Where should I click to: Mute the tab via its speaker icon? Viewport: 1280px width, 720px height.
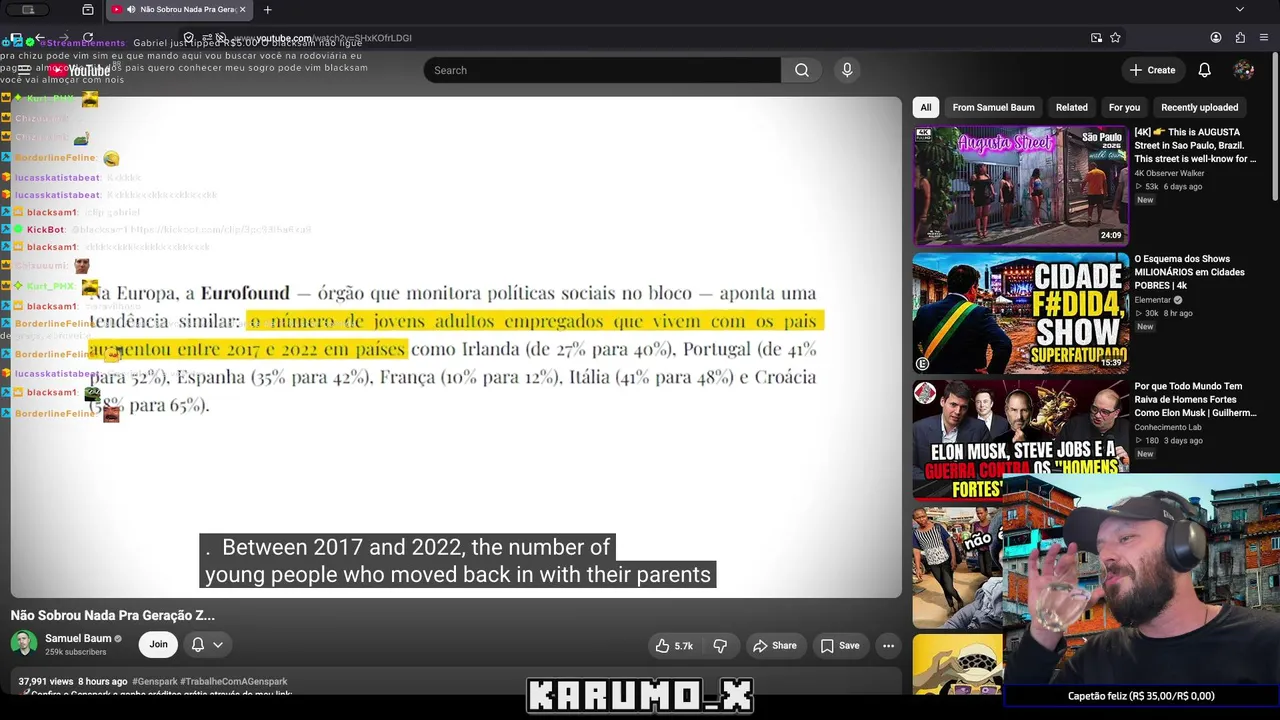pyautogui.click(x=131, y=10)
